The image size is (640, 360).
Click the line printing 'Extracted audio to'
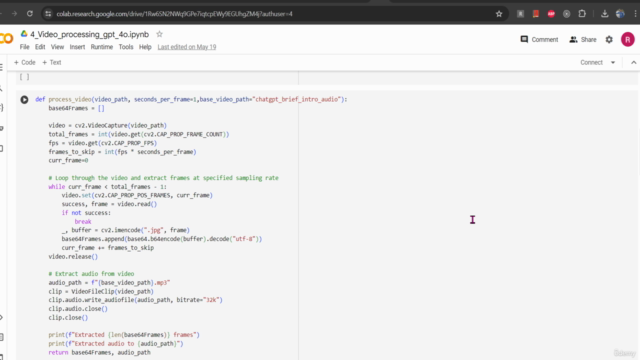pyautogui.click(x=116, y=344)
